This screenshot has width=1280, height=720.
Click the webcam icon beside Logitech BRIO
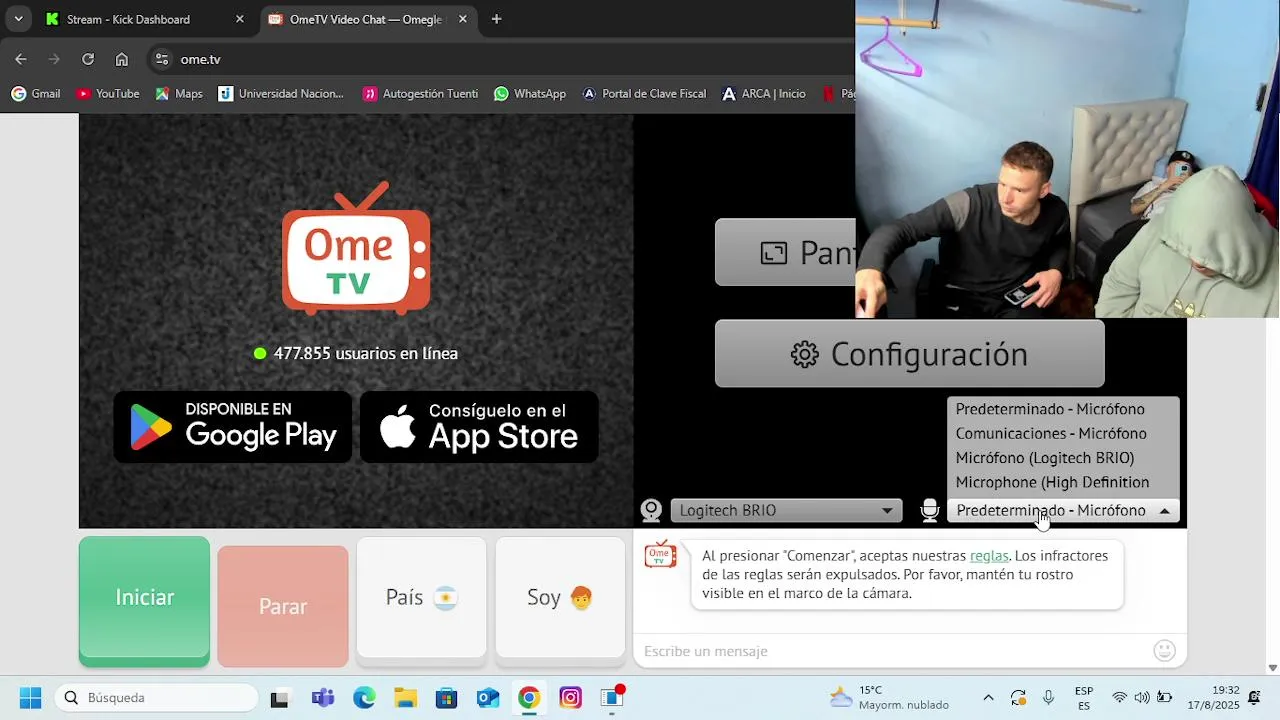(x=651, y=510)
